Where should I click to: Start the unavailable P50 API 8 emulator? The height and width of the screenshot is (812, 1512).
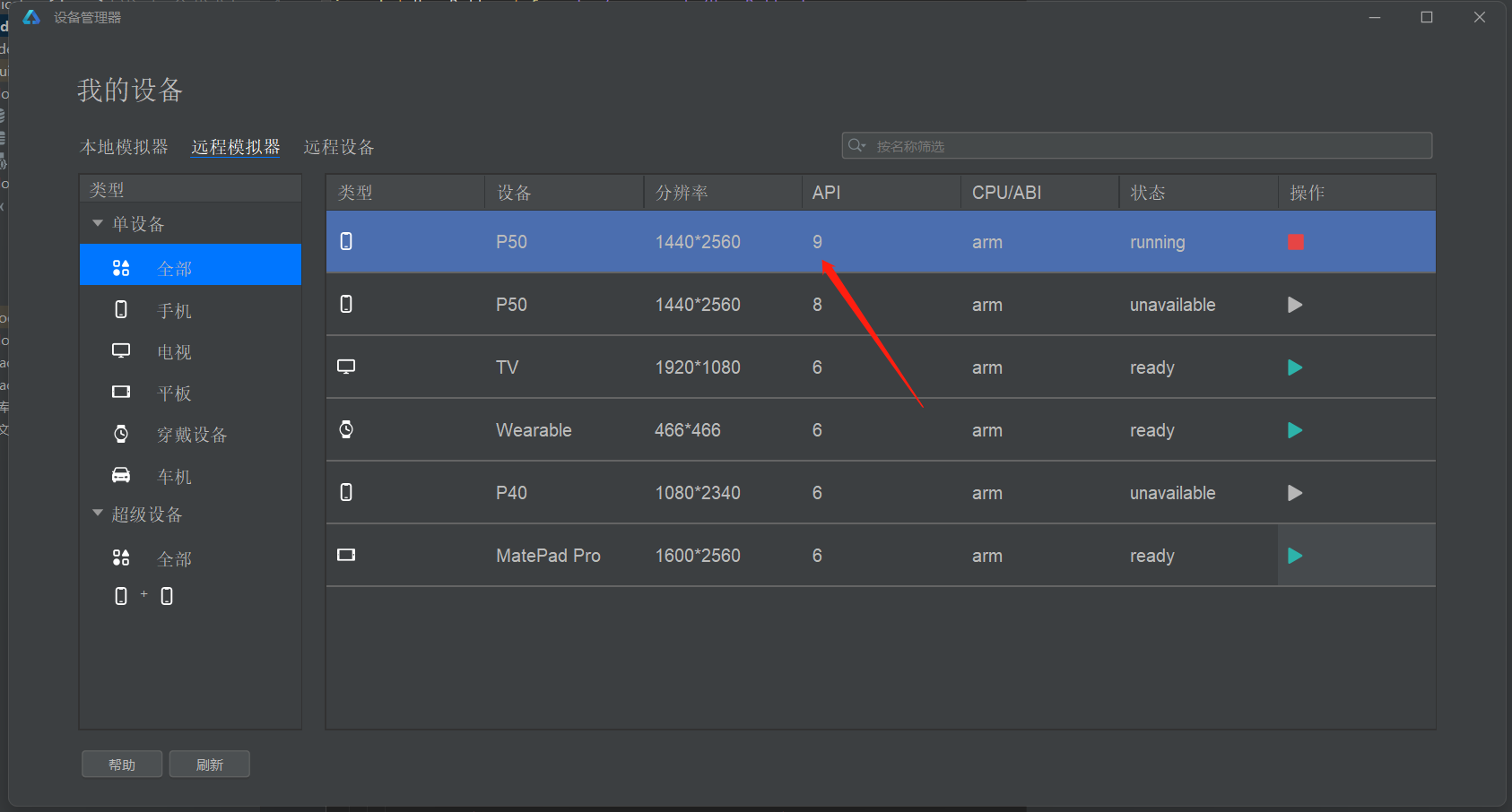click(x=1295, y=305)
